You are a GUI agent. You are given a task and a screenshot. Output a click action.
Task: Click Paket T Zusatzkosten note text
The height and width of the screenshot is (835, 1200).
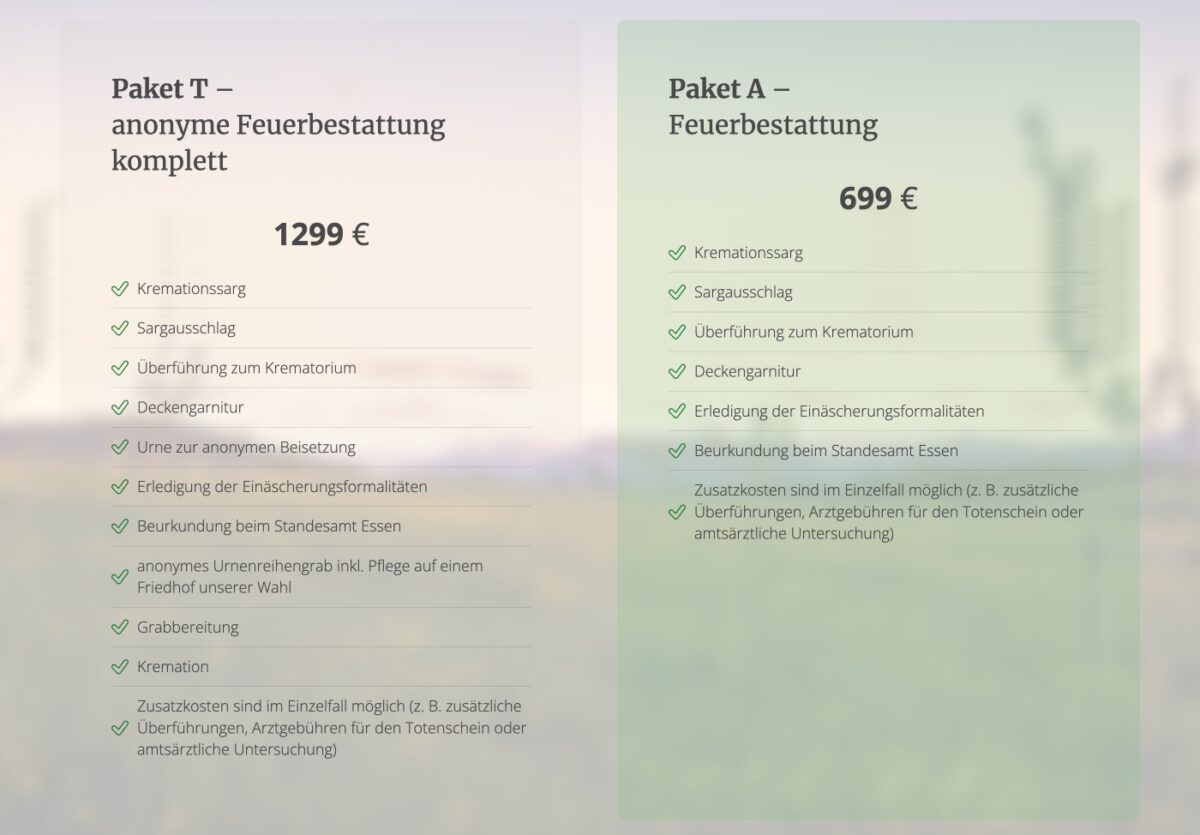pos(332,727)
